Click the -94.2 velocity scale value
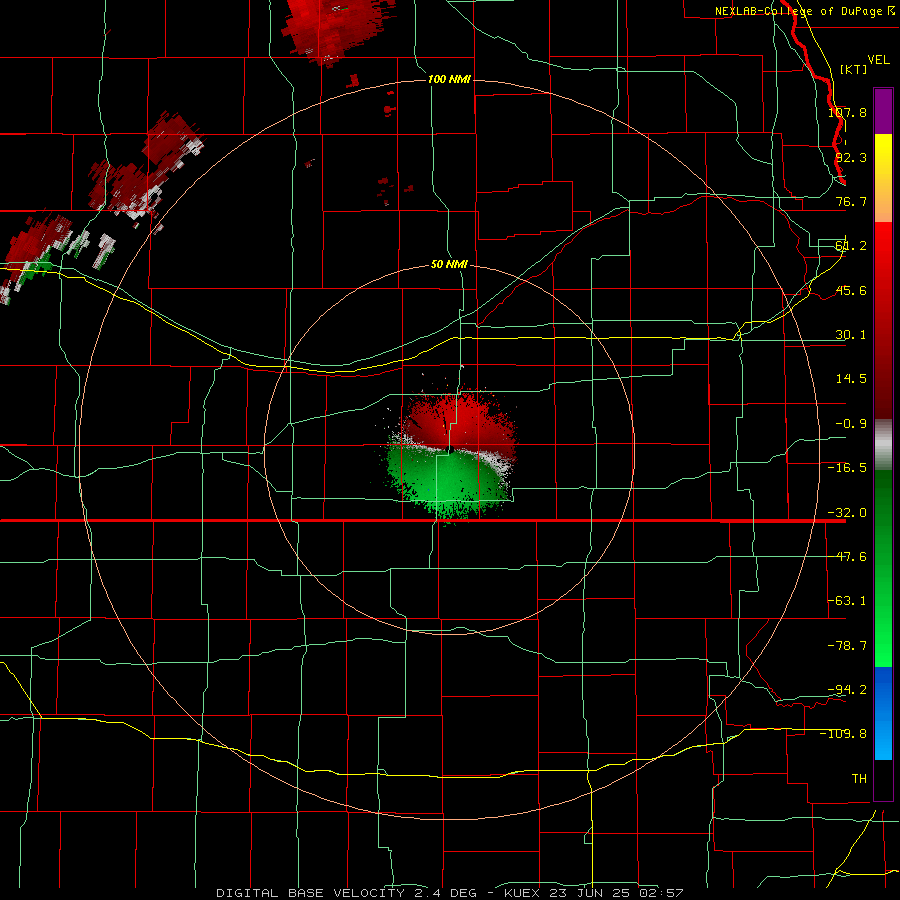Screen dimensions: 900x900 coord(847,690)
